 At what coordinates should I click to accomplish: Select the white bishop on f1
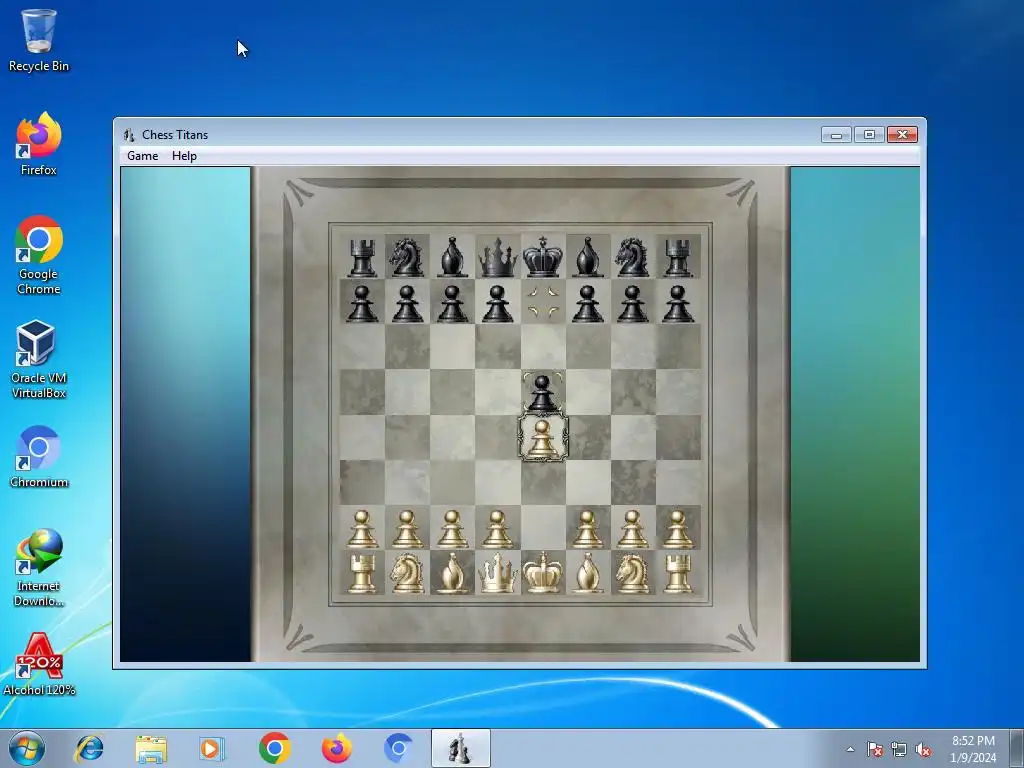coord(588,573)
